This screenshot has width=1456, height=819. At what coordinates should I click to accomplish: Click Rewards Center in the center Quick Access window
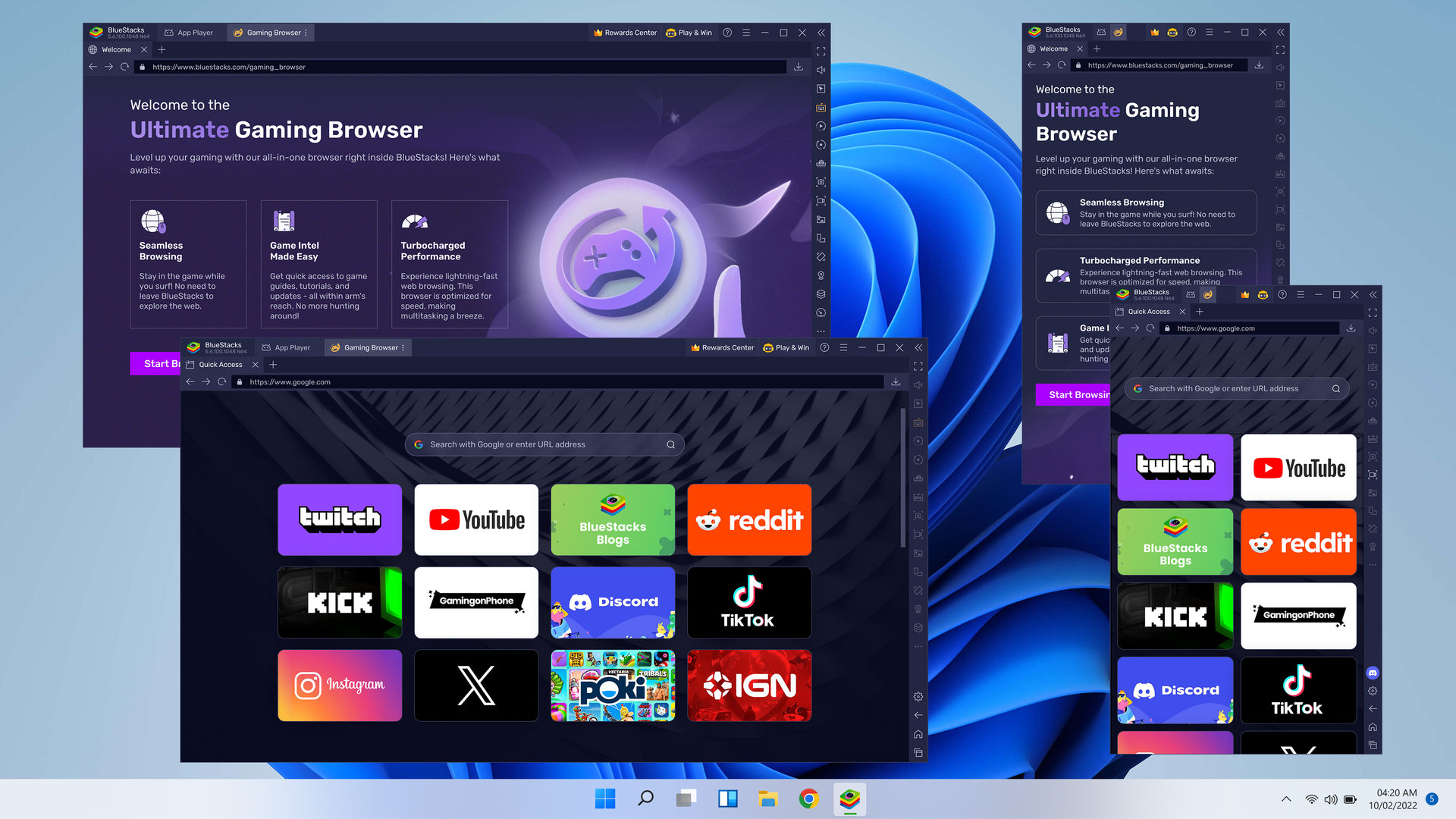(723, 347)
